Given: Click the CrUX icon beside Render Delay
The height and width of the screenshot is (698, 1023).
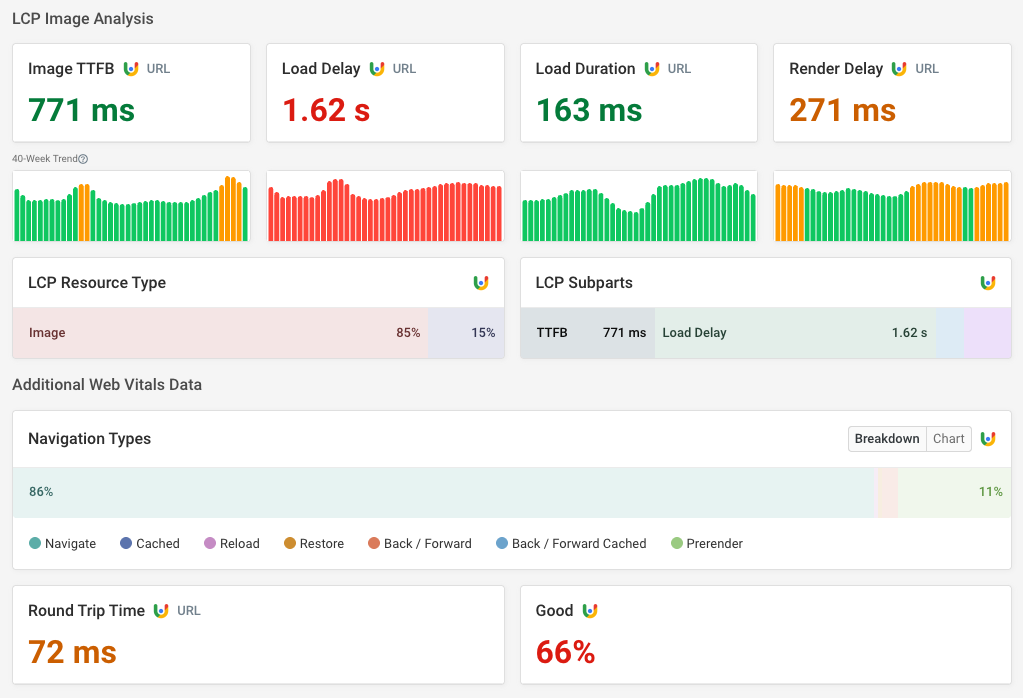Looking at the screenshot, I should pyautogui.click(x=899, y=69).
